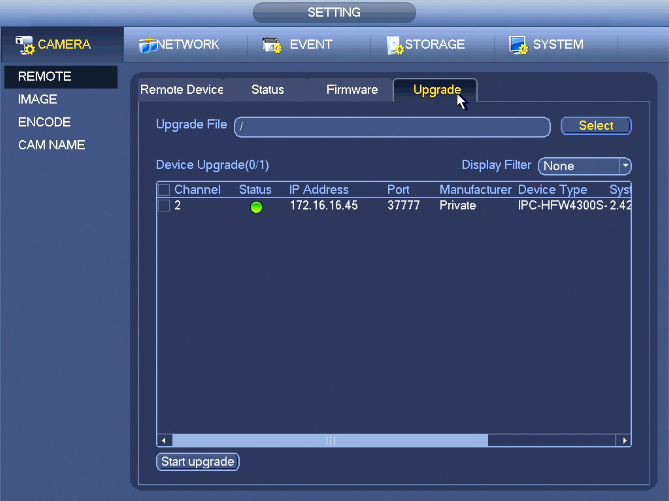Click the Device Type column header

coord(553,190)
